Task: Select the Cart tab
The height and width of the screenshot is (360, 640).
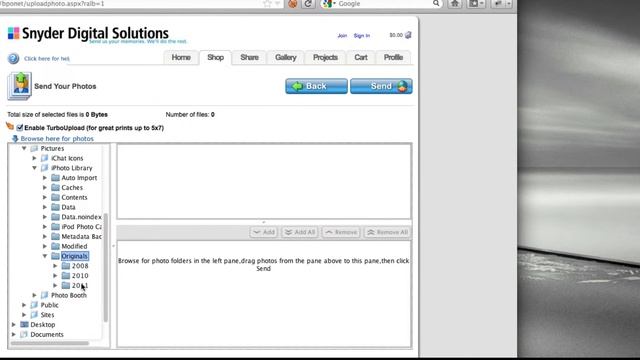Action: (x=360, y=58)
